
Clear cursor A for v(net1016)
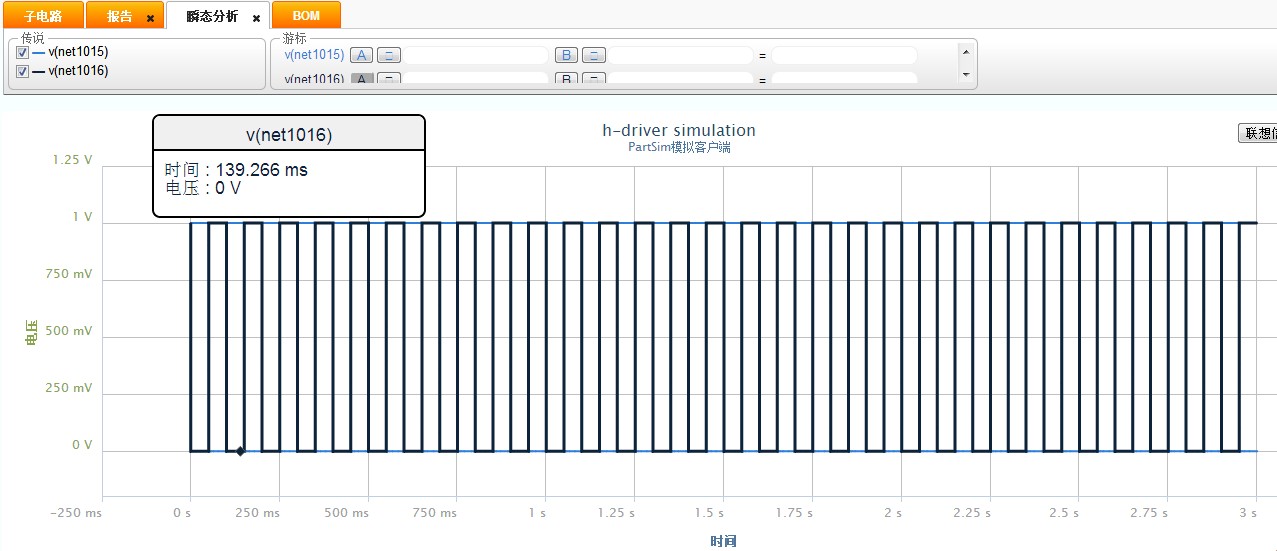tap(390, 78)
